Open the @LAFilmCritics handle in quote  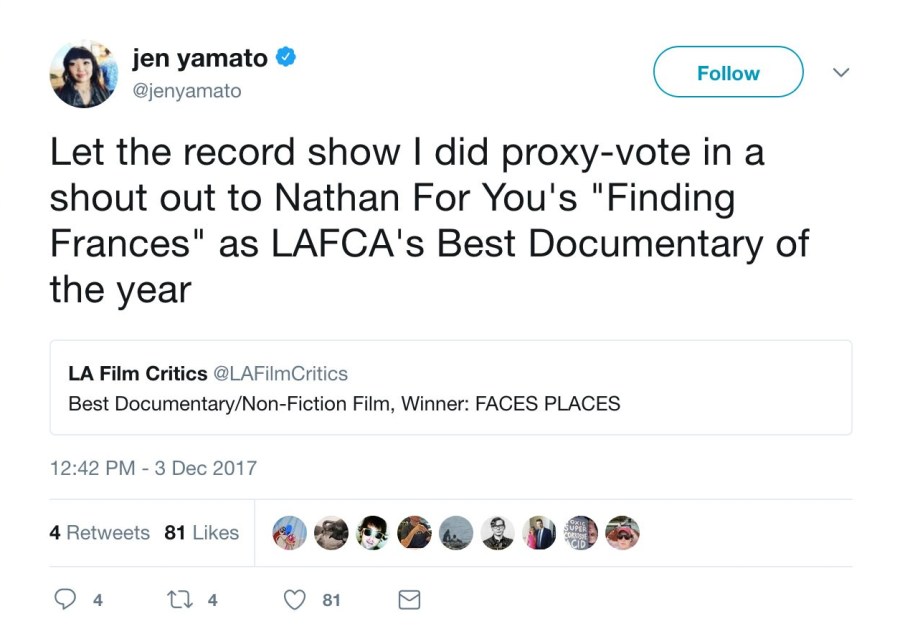point(280,374)
